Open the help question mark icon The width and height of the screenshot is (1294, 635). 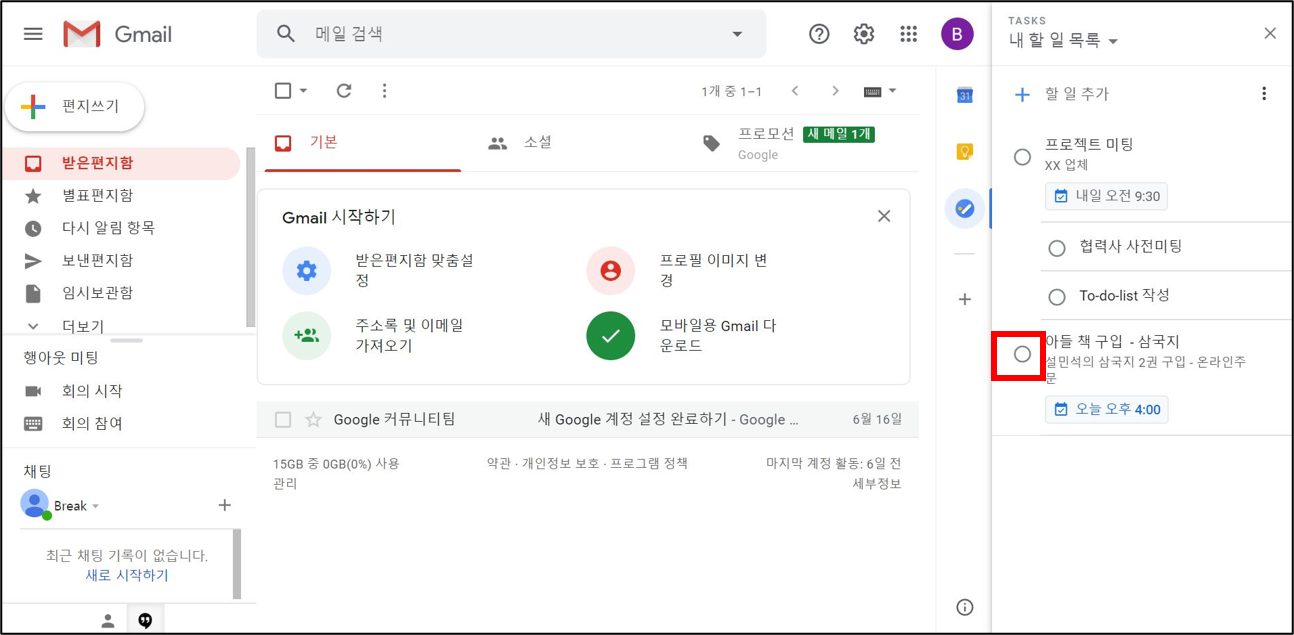pyautogui.click(x=819, y=34)
